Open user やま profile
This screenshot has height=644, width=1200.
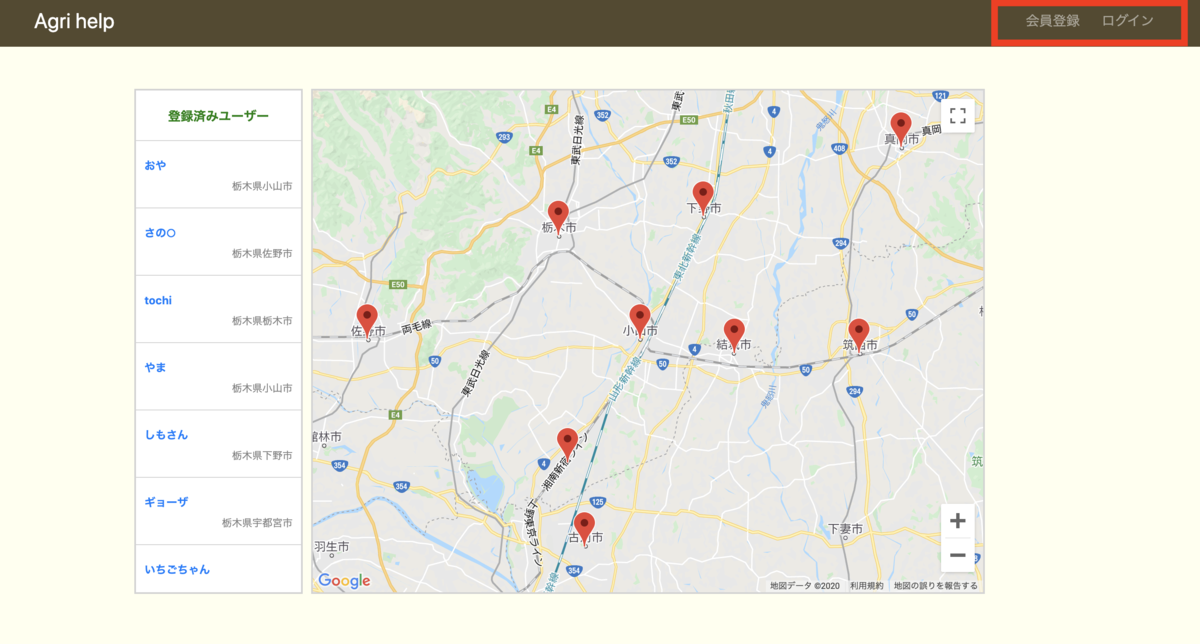155,367
